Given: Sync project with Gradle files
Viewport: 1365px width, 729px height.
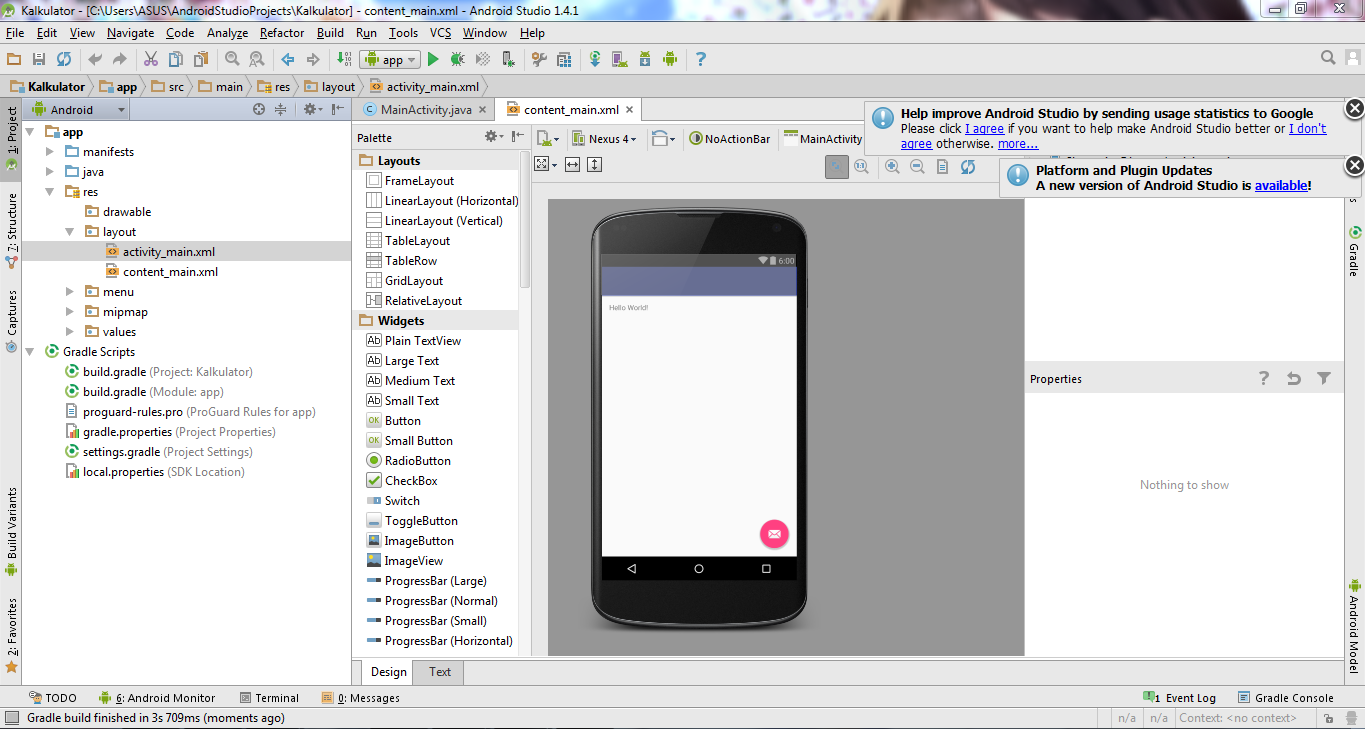Looking at the screenshot, I should tap(595, 59).
